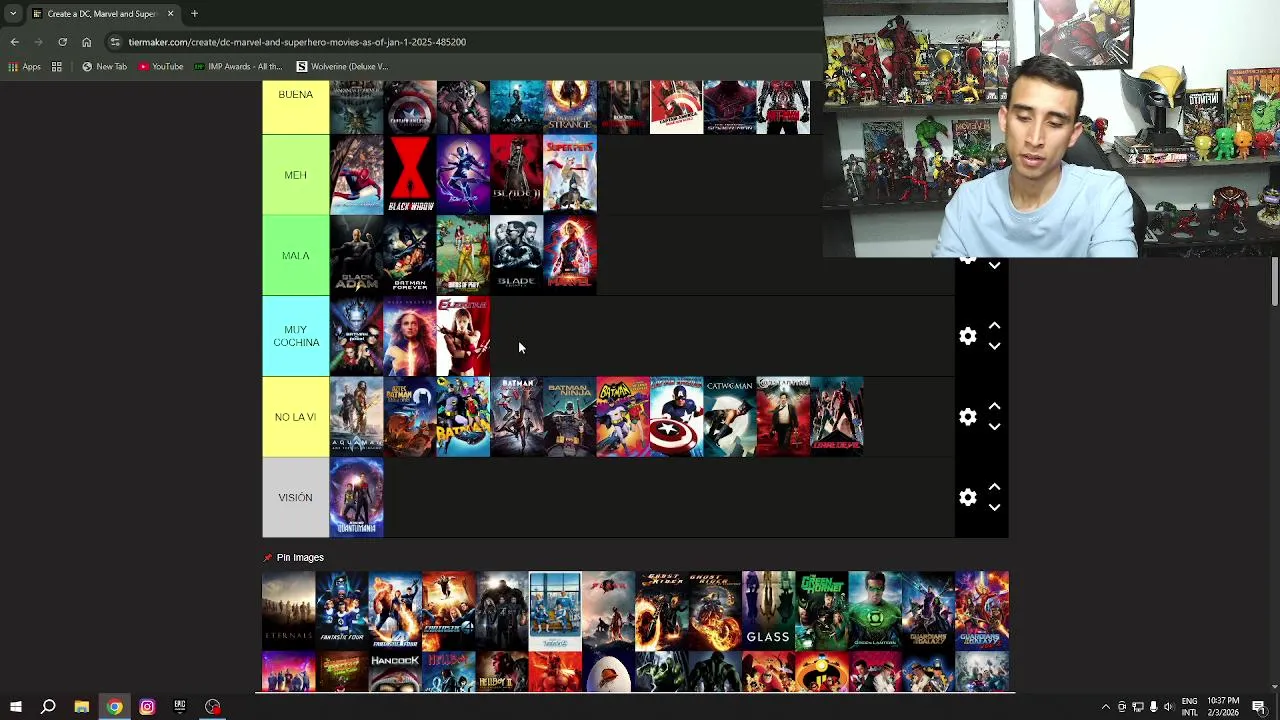Move VISIÓN tier up with arrow
Viewport: 1280px width, 720px height.
(x=994, y=487)
